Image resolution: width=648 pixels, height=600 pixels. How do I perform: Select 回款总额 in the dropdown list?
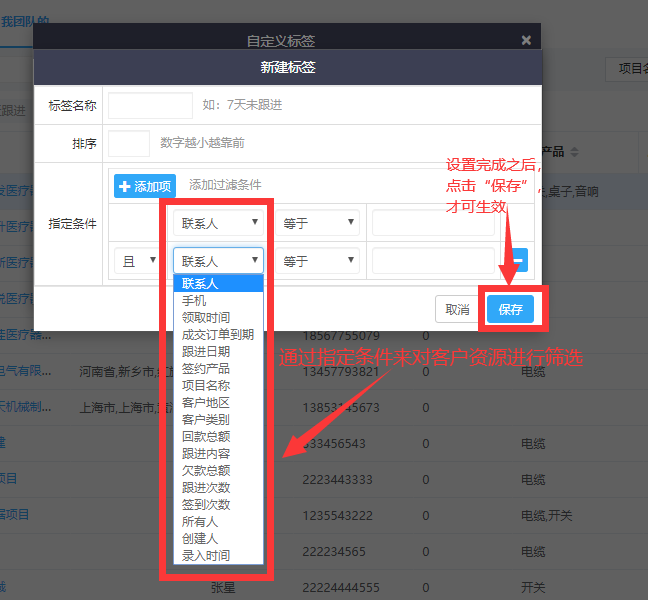tap(218, 436)
